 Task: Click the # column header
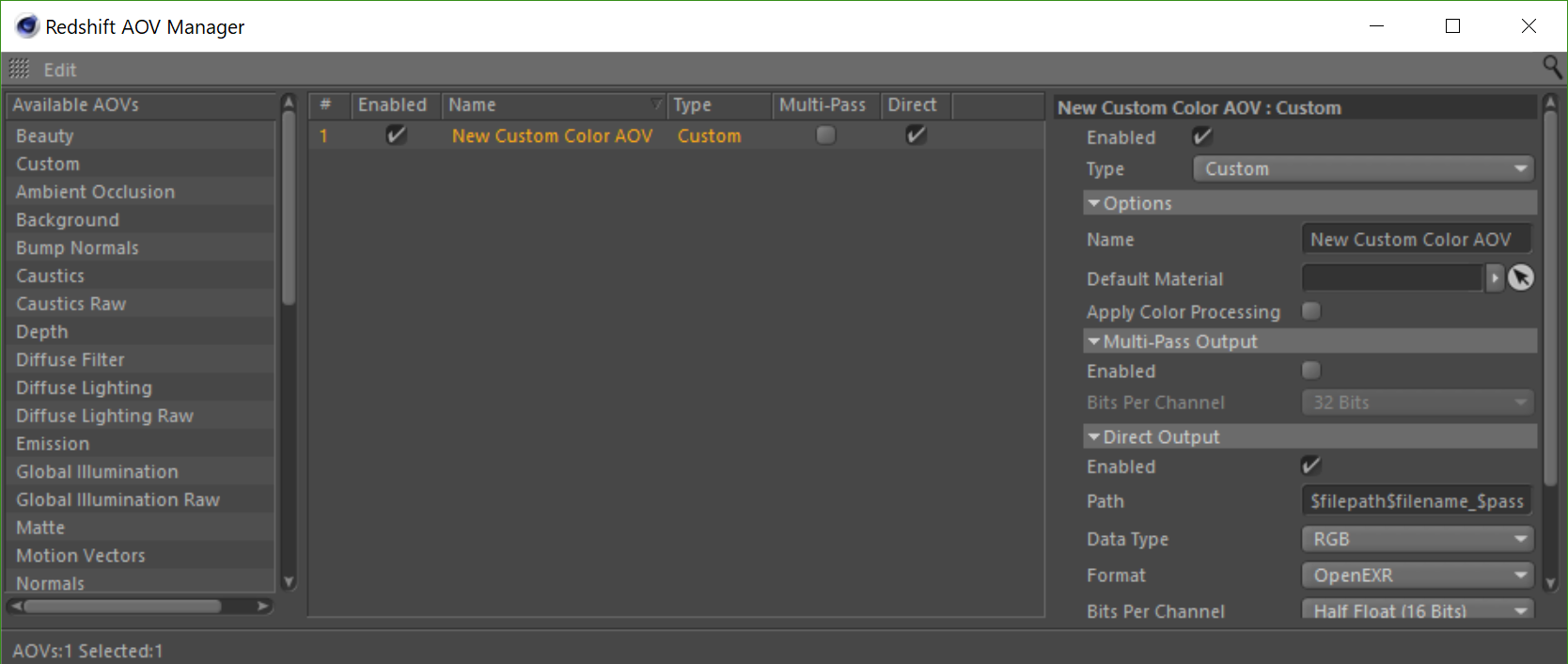point(330,105)
